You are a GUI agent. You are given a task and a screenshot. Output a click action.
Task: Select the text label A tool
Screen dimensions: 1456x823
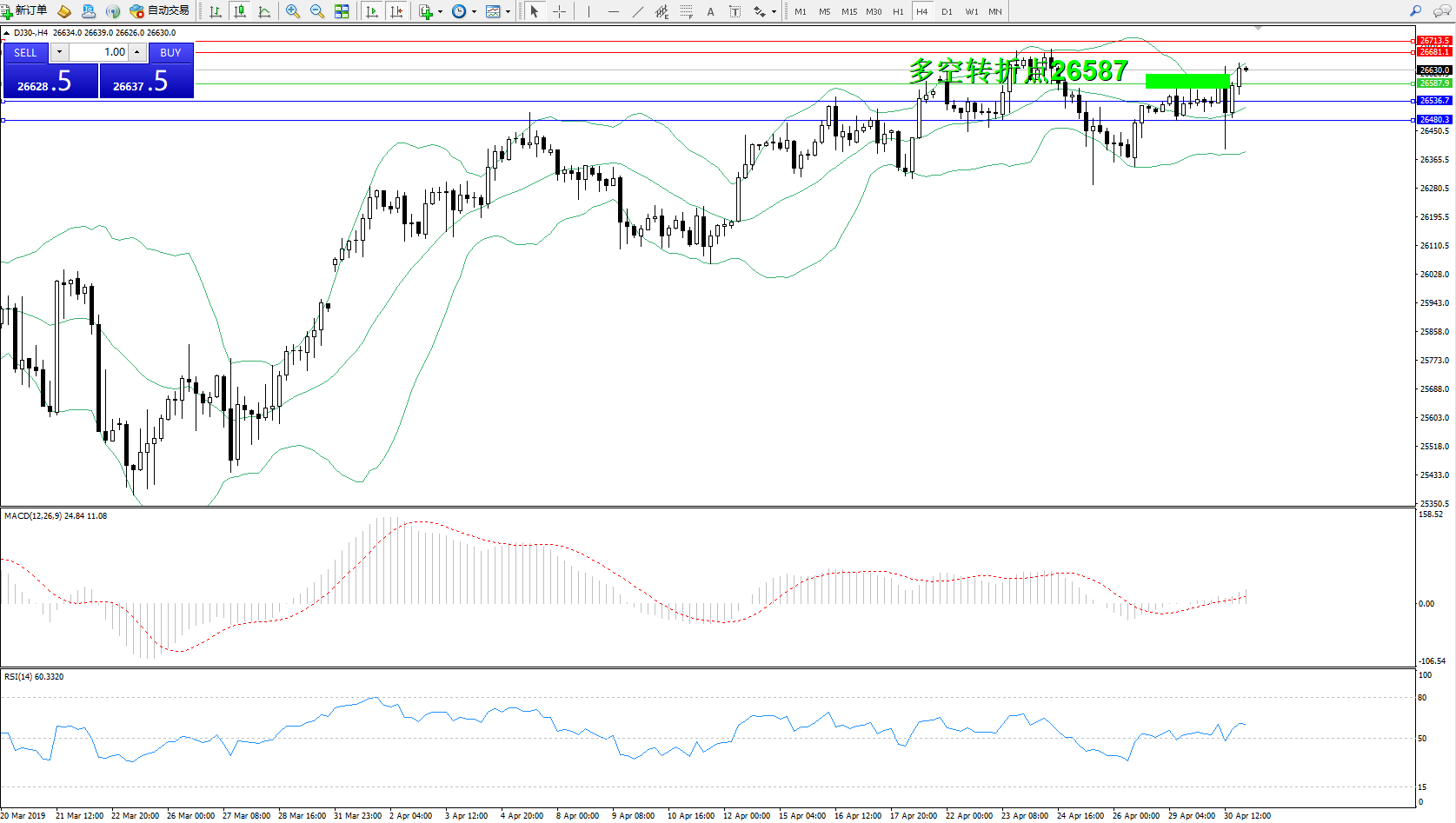pyautogui.click(x=710, y=11)
